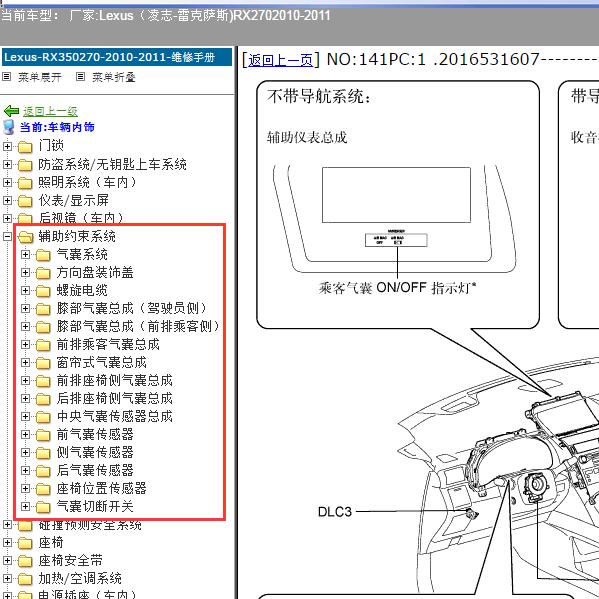Click the open folder icon for 辅助约束系统
Image resolution: width=599 pixels, height=599 pixels.
[x=26, y=237]
